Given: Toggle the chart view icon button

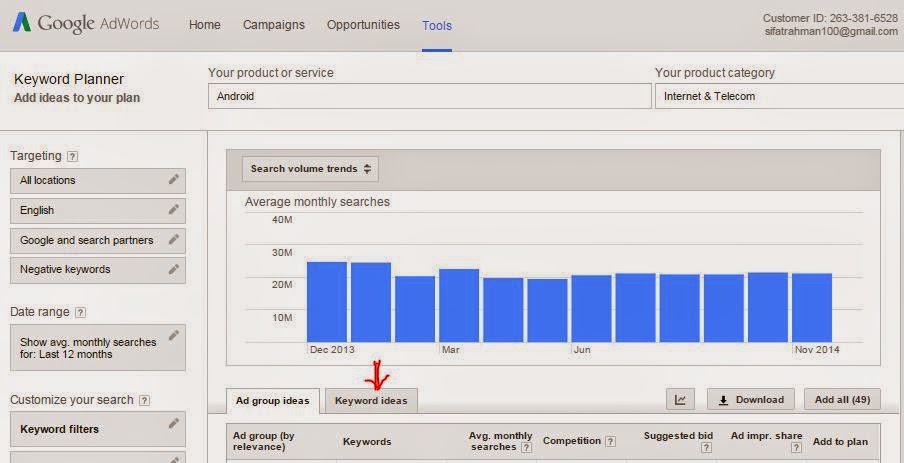Looking at the screenshot, I should point(680,399).
